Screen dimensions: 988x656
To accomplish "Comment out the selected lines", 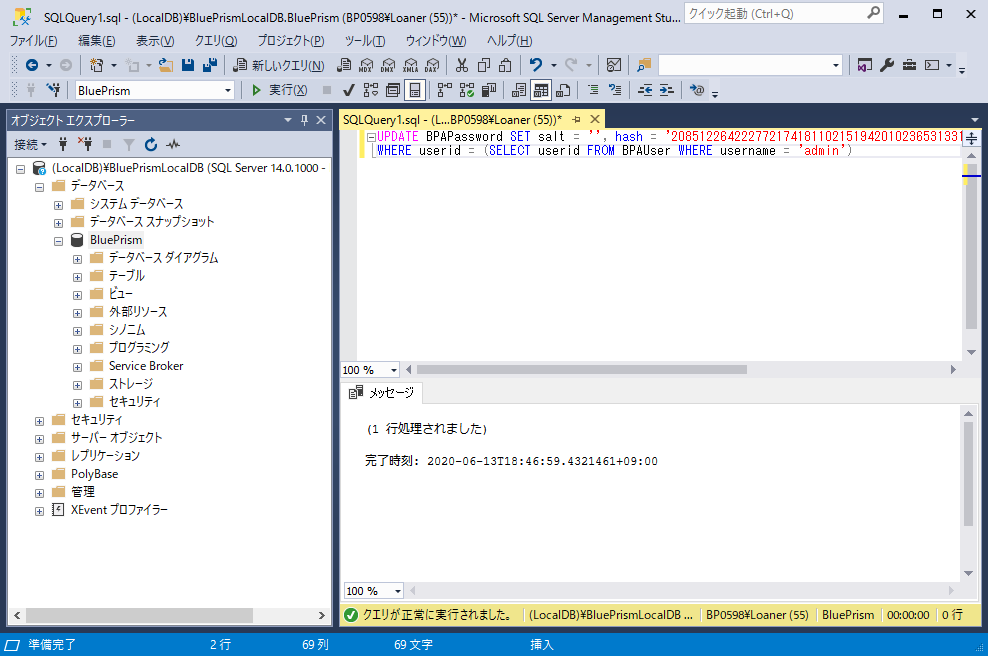I will tap(595, 90).
